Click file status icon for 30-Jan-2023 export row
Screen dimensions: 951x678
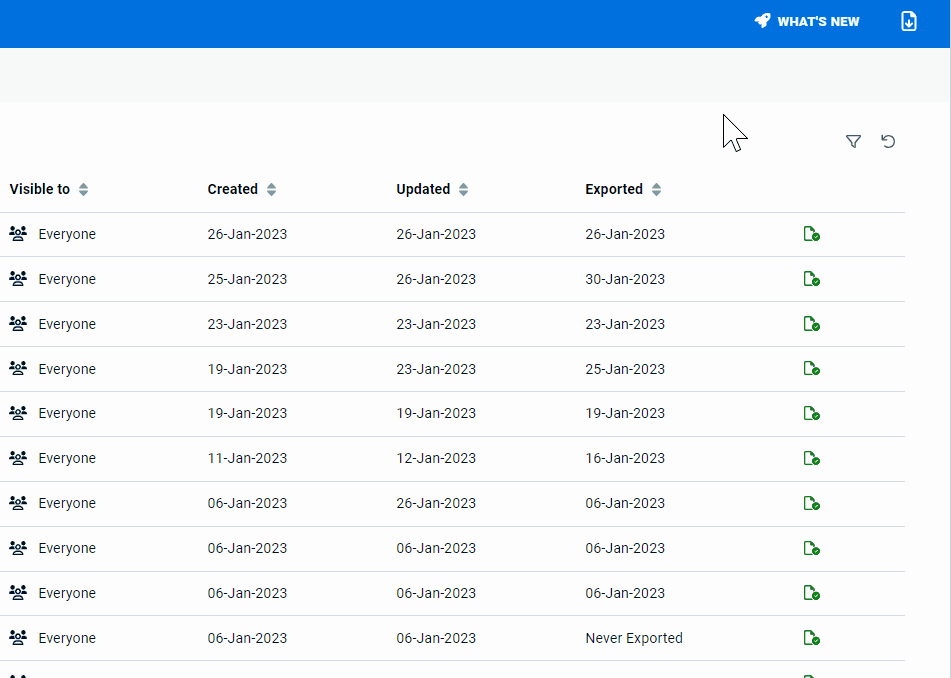[x=812, y=279]
